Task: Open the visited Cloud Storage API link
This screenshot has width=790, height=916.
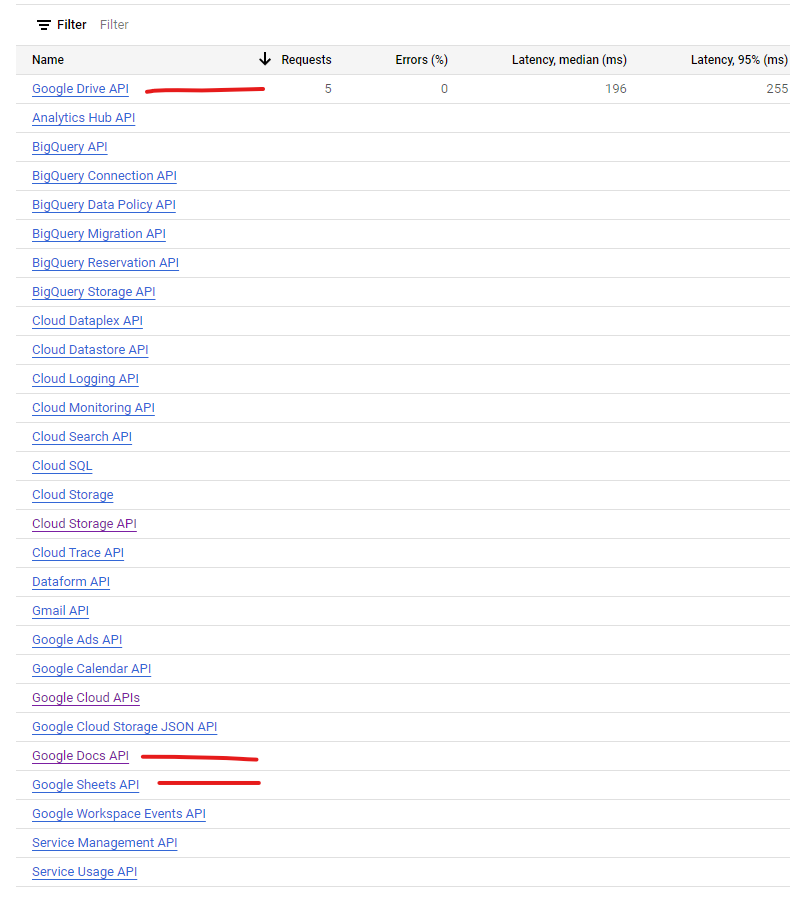Action: 84,524
